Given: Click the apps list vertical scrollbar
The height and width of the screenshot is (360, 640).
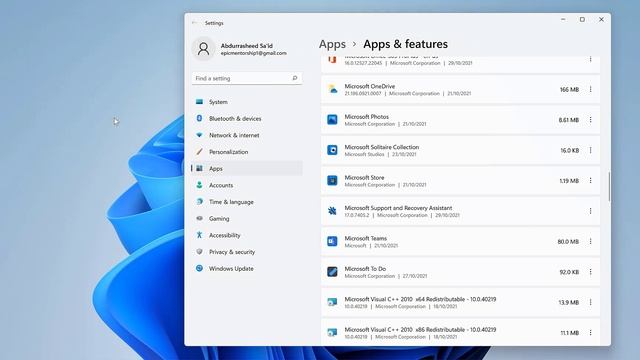Looking at the screenshot, I should pos(609,187).
